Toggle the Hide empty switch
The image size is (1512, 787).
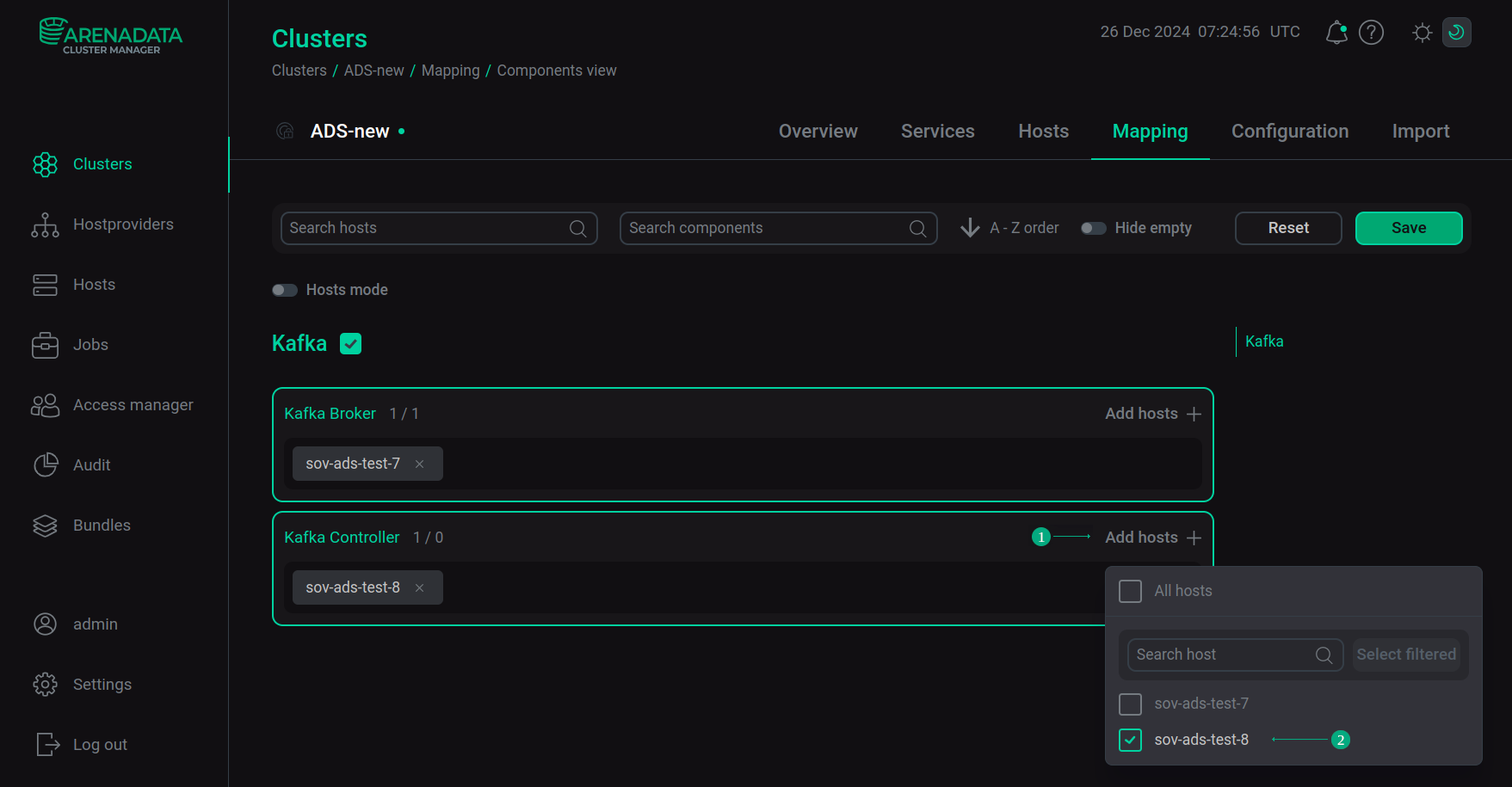coord(1094,228)
